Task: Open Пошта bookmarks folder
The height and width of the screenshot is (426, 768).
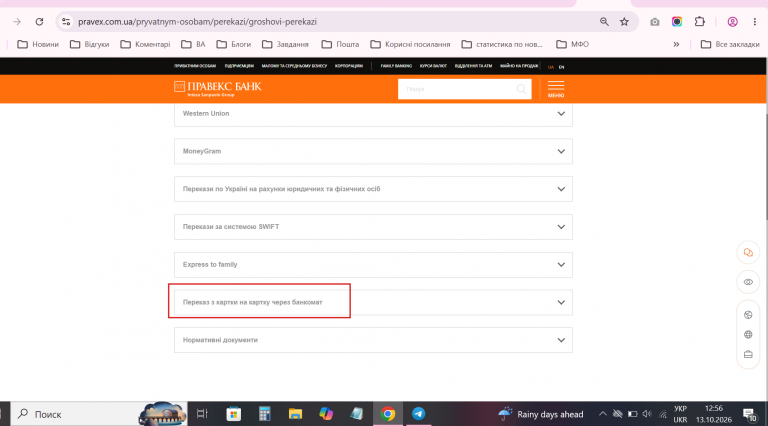Action: pyautogui.click(x=340, y=44)
